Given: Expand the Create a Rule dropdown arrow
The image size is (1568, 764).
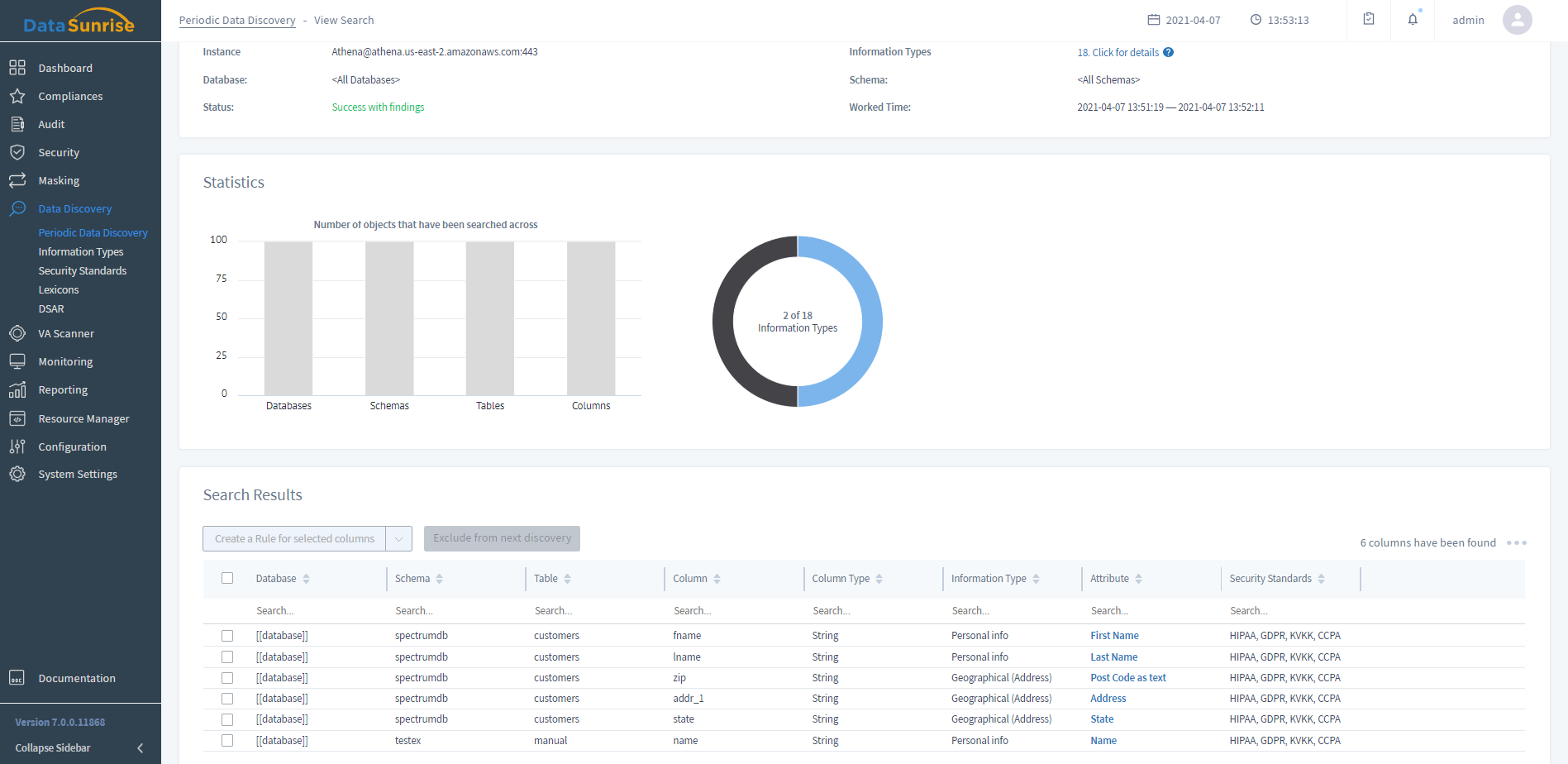Looking at the screenshot, I should 398,539.
